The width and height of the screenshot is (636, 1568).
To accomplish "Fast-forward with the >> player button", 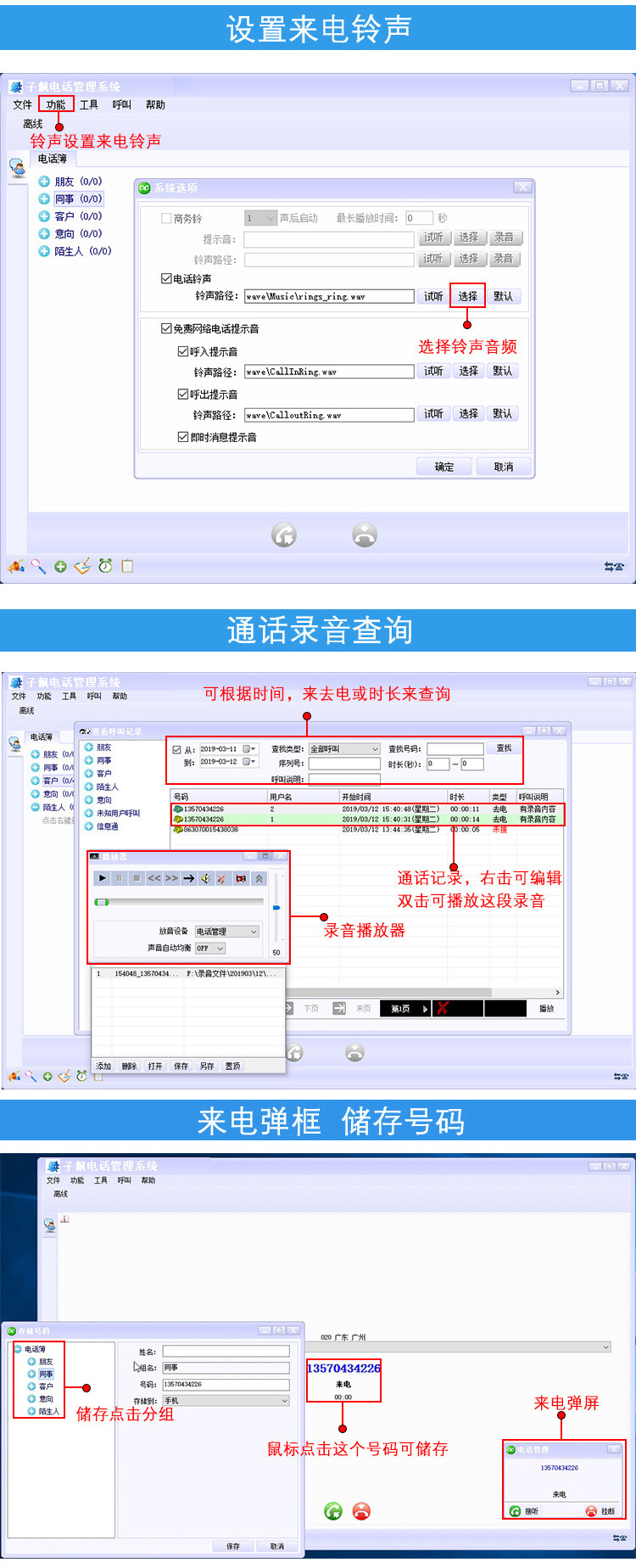I will tap(170, 878).
